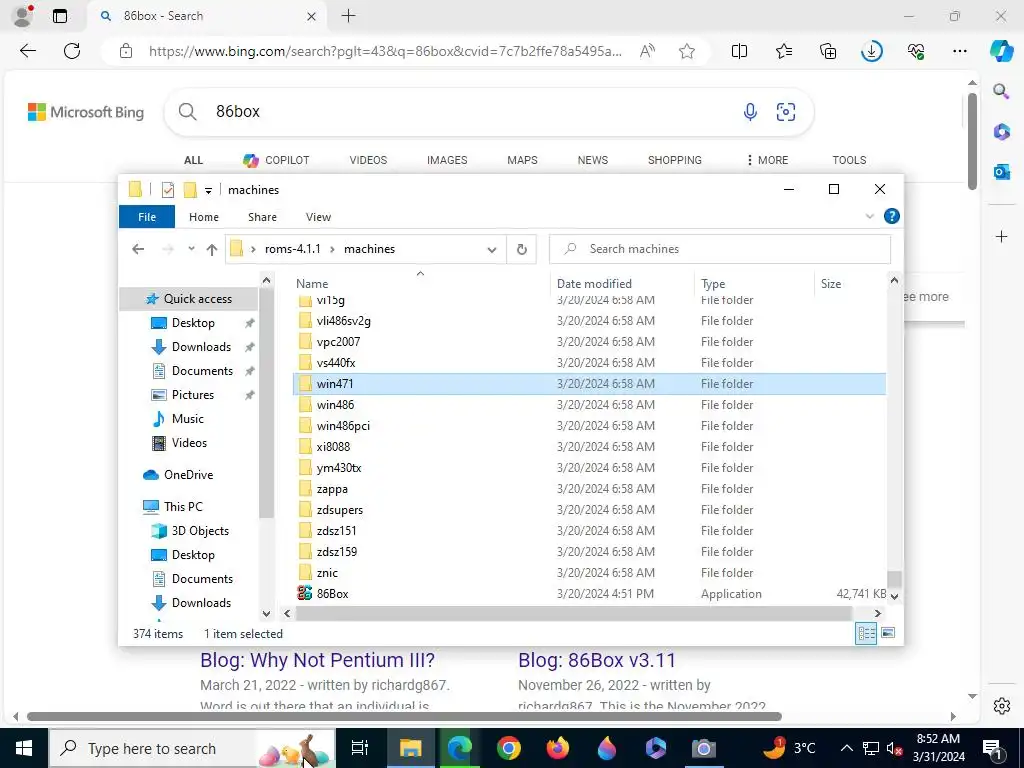Open recent locations dropdown arrow
Image resolution: width=1024 pixels, height=768 pixels.
191,249
